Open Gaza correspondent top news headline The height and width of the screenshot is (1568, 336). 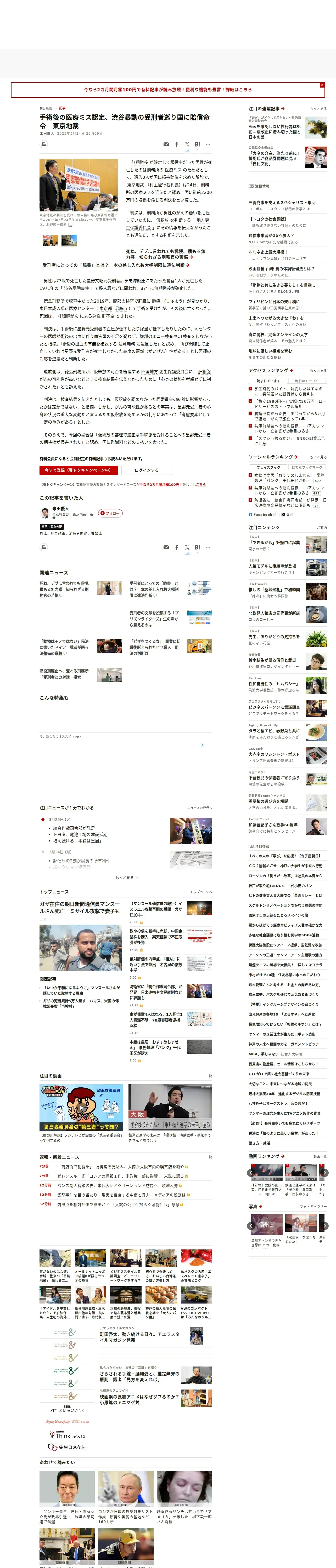coord(80,908)
